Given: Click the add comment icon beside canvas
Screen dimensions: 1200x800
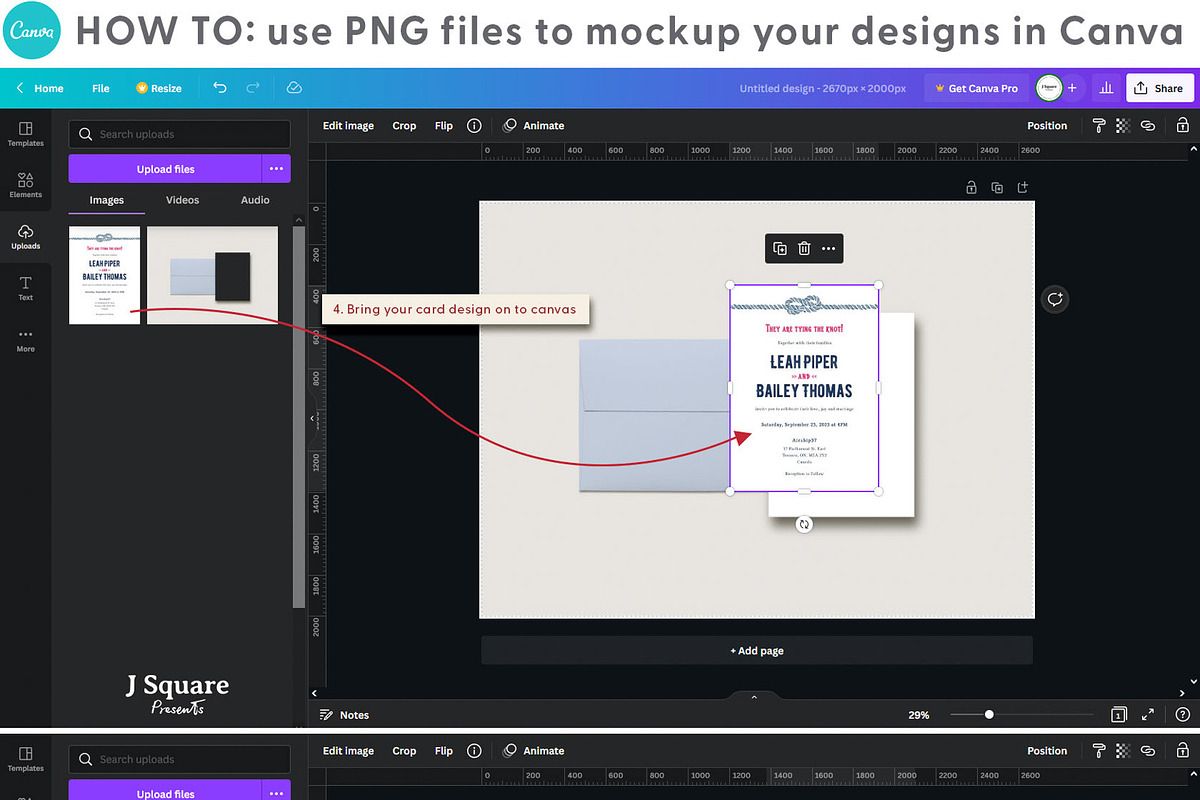Looking at the screenshot, I should coord(1055,299).
